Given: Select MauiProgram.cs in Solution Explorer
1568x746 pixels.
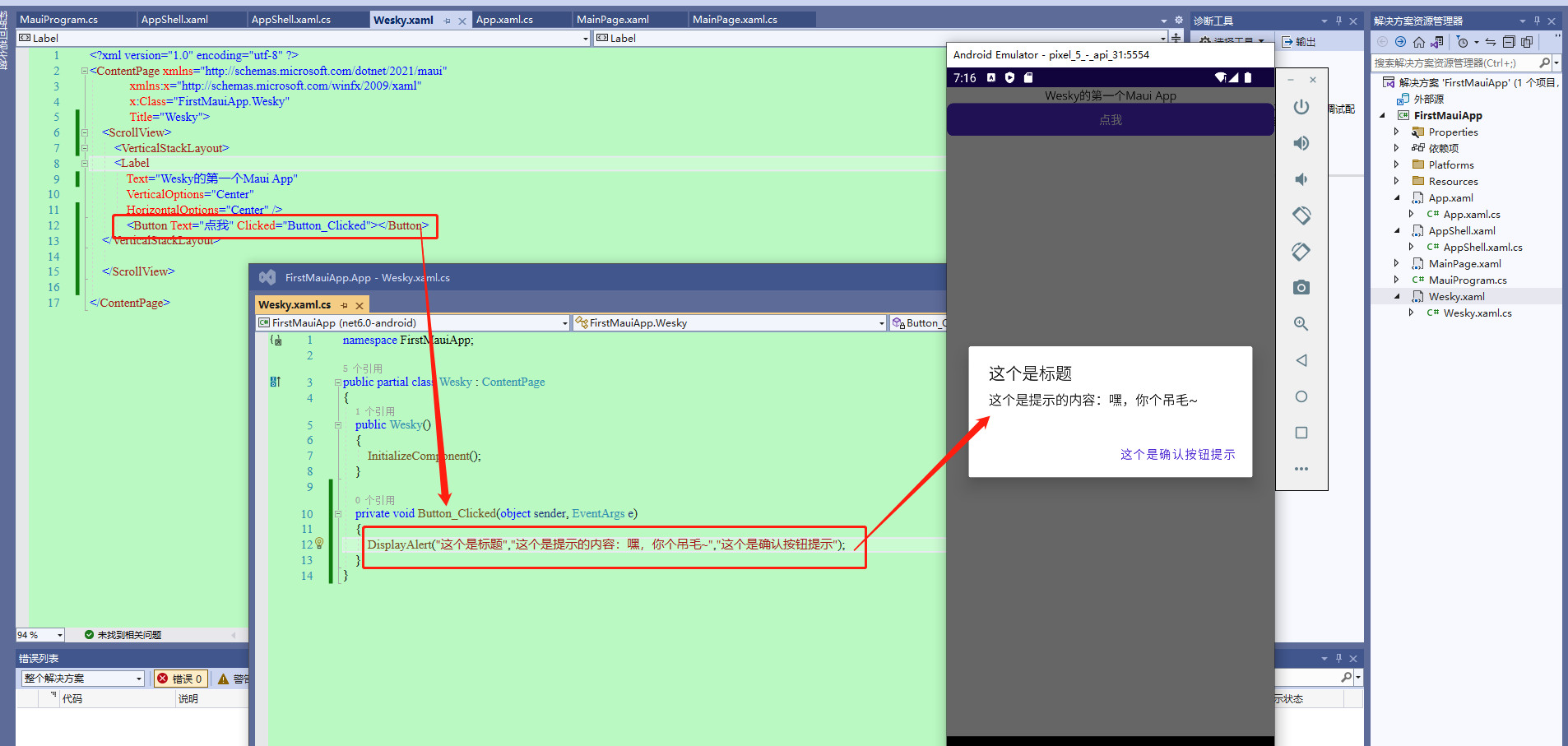Looking at the screenshot, I should [x=1468, y=280].
